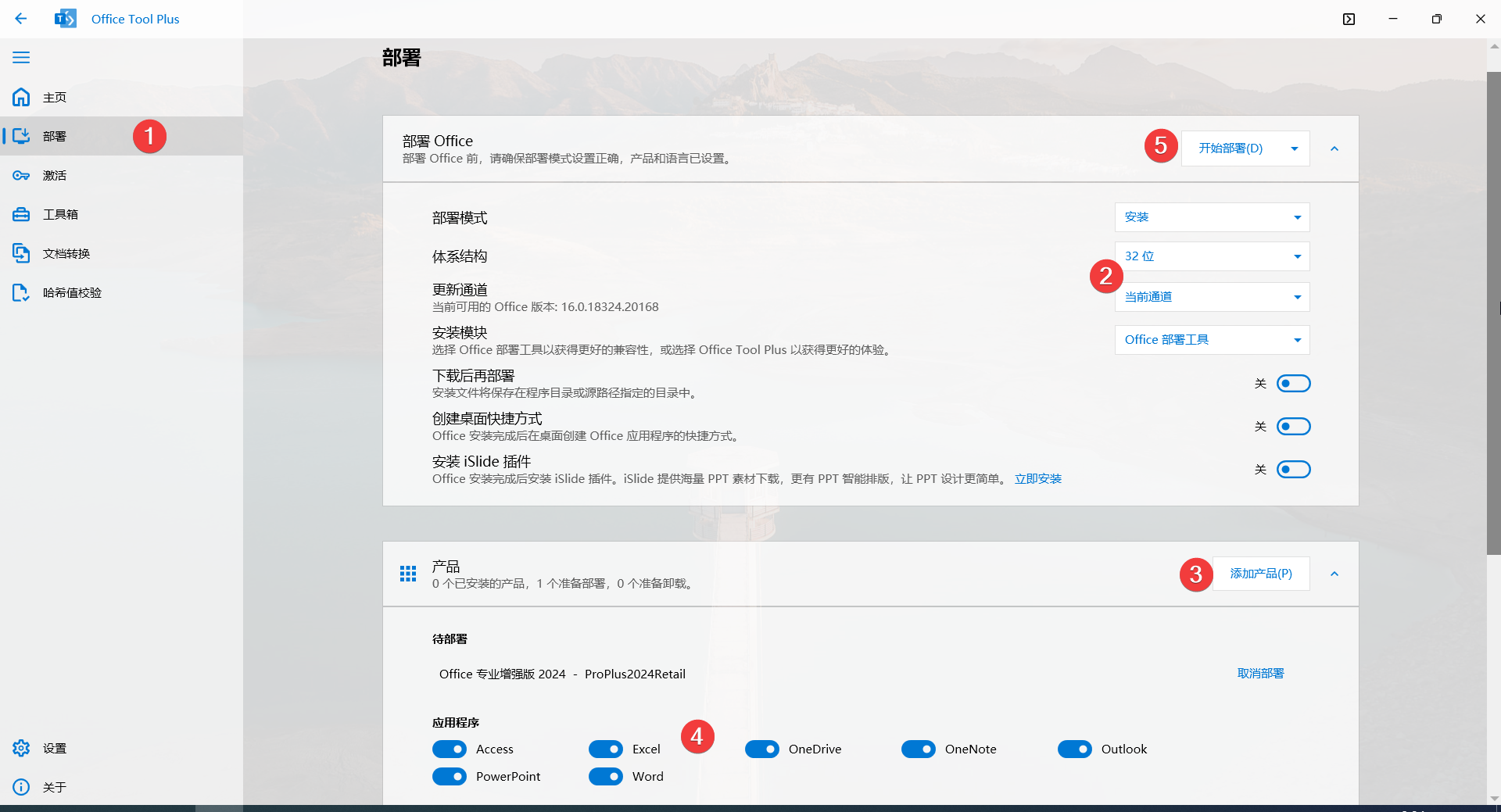Disable the PowerPoint application toggle
Viewport: 1501px width, 812px height.
tap(450, 776)
